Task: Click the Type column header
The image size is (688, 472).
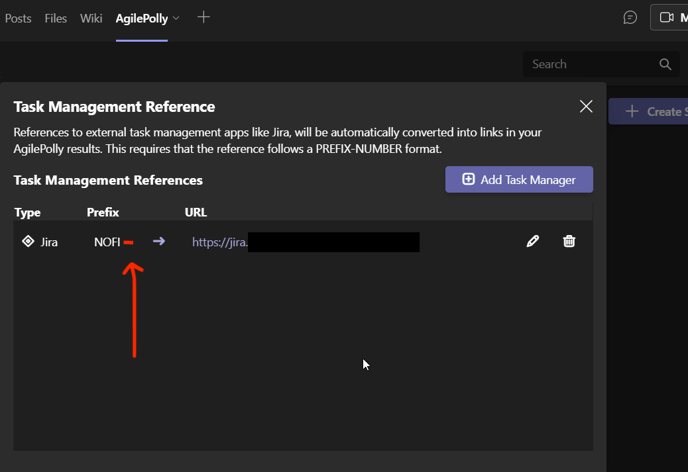Action: pyautogui.click(x=27, y=213)
